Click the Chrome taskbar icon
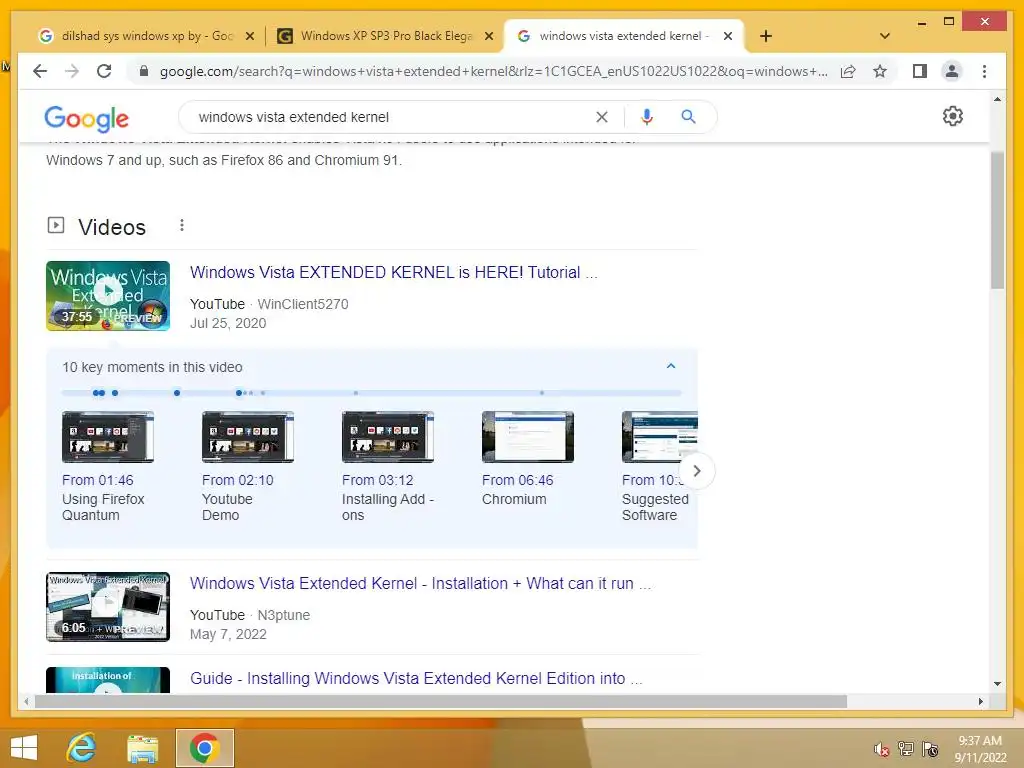The width and height of the screenshot is (1024, 768). (x=204, y=748)
